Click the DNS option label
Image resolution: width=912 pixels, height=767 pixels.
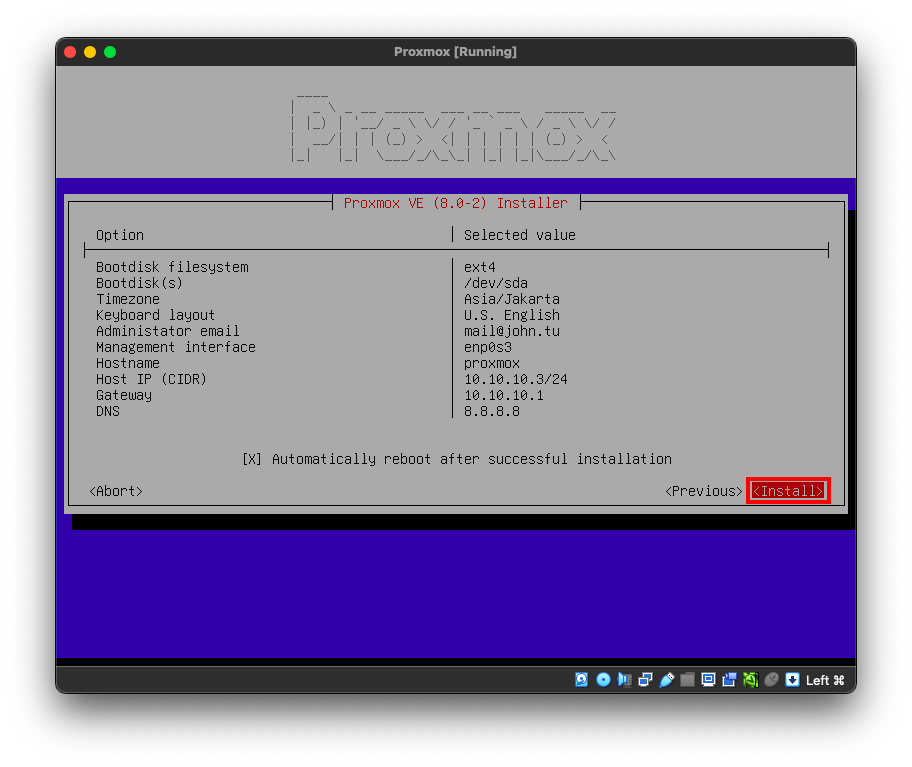(108, 411)
